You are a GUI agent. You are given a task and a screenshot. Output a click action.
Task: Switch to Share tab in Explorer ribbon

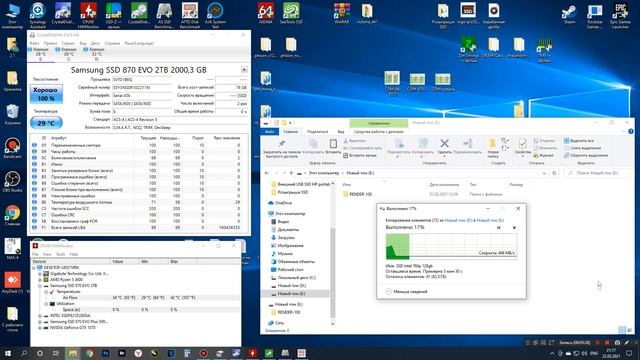coord(317,131)
